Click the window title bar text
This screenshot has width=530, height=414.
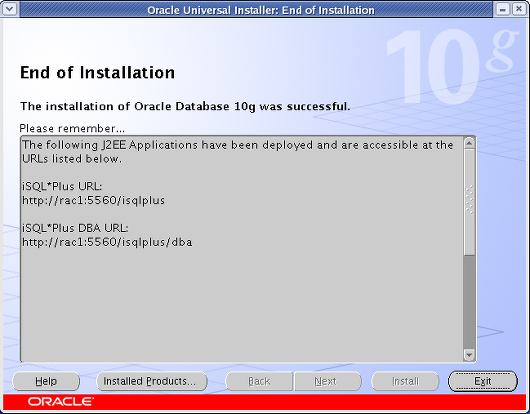(x=261, y=10)
